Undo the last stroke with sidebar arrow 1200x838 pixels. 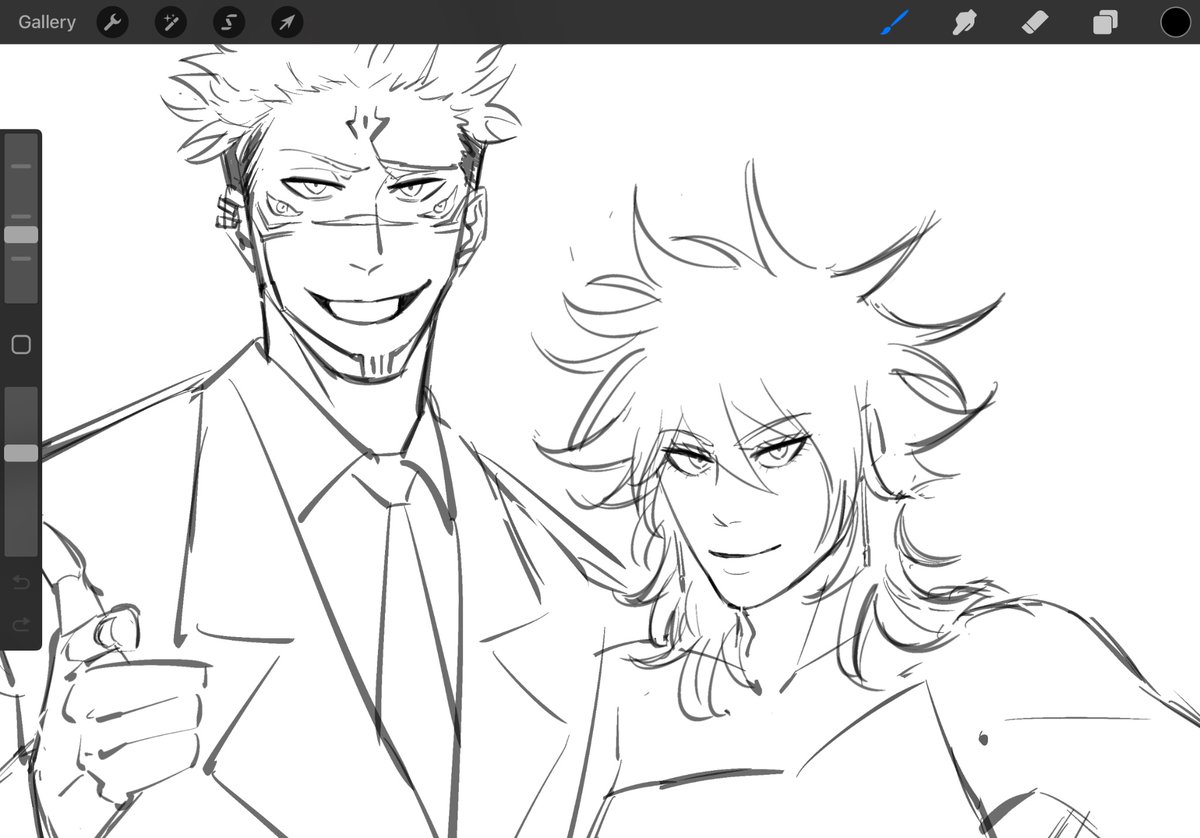[21, 582]
